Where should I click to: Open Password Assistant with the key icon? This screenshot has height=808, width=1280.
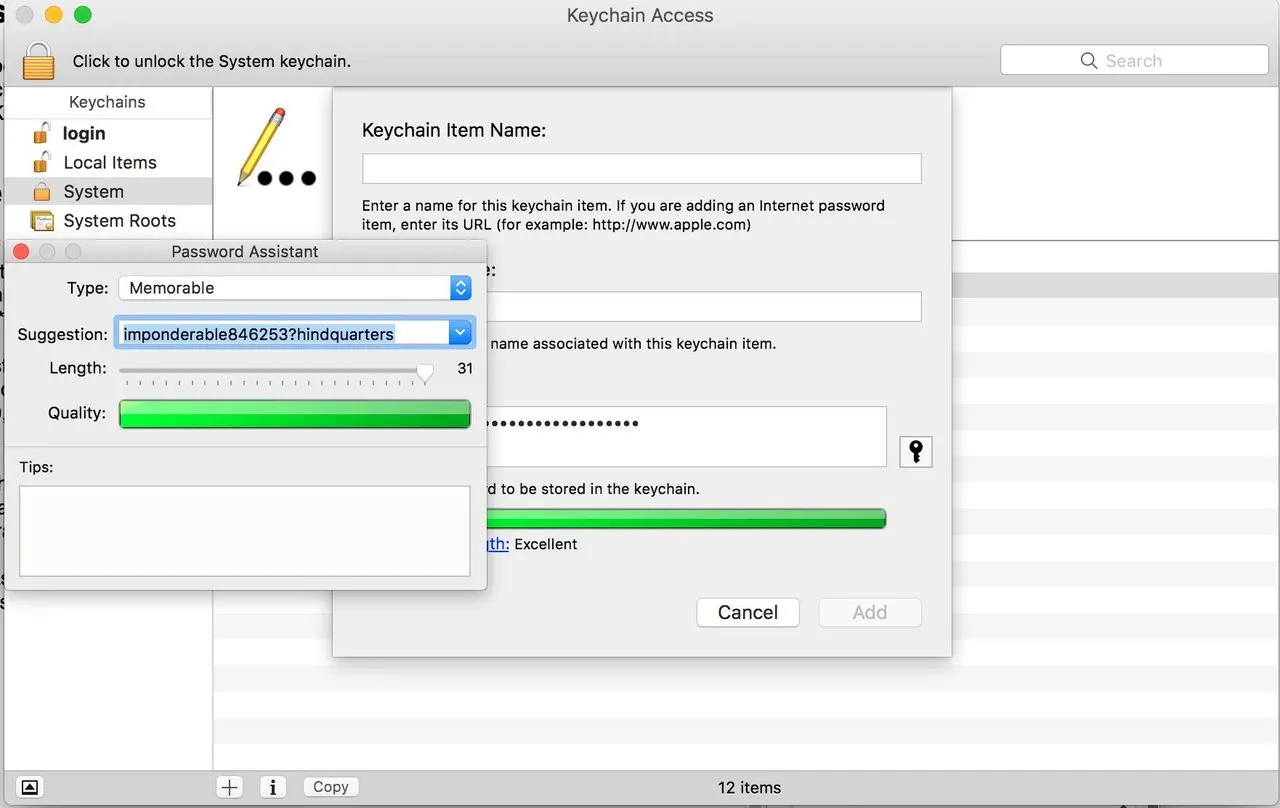915,452
